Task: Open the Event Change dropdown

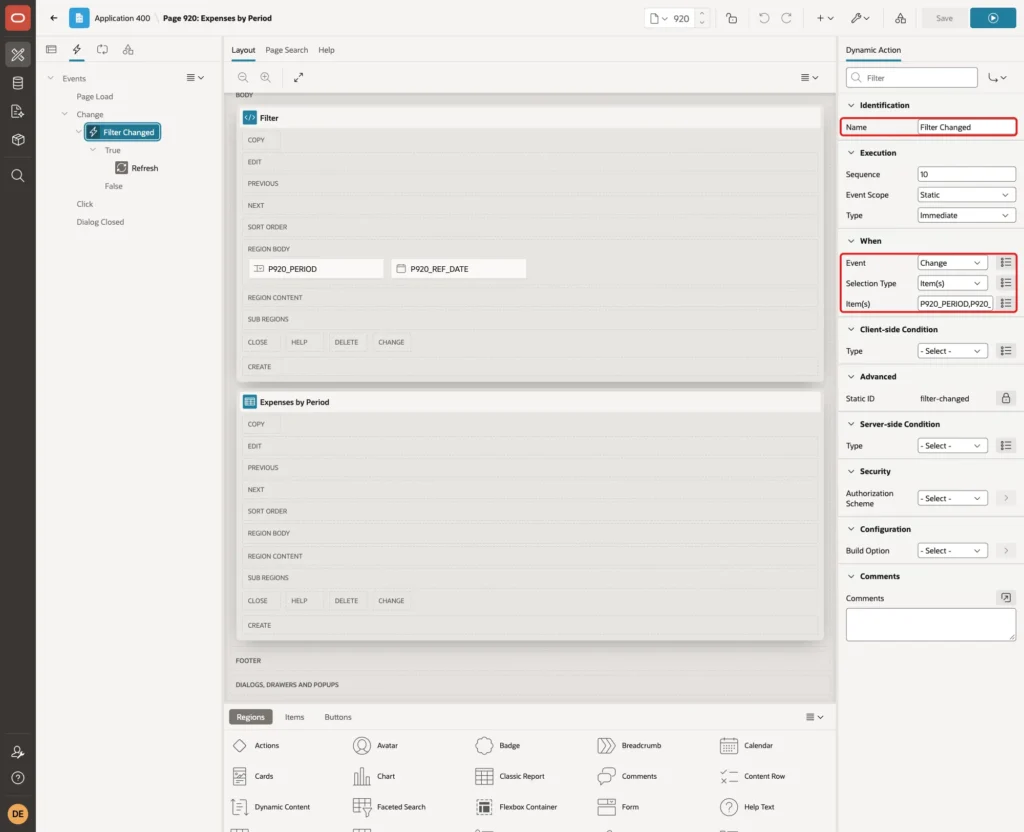Action: [952, 263]
